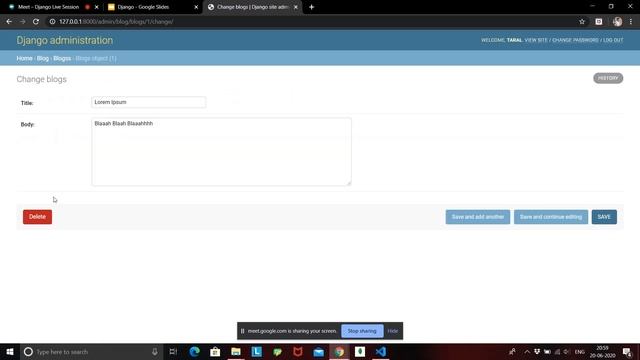The image size is (640, 360).
Task: Close the Django - Google Slides tab
Action: point(196,7)
